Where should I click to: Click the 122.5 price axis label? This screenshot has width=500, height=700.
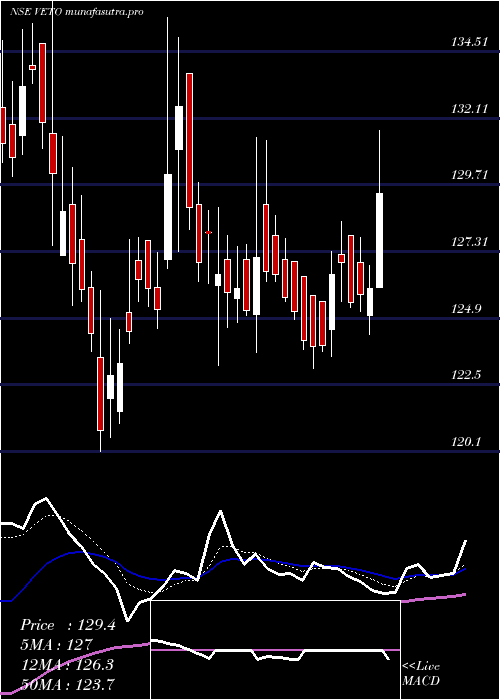click(x=467, y=375)
